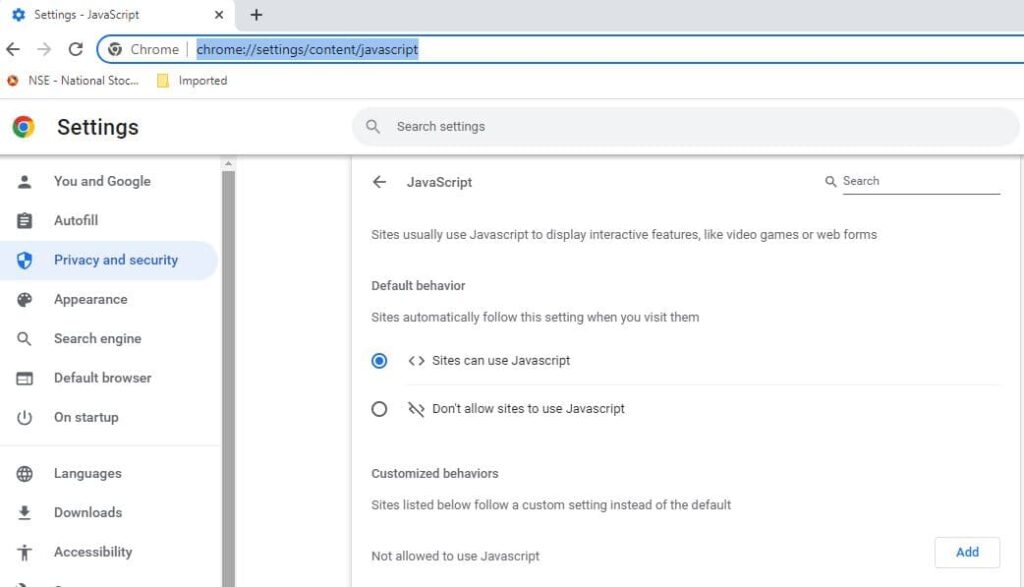Enable blocking Javascript by default
Screen dimensions: 1024x587
point(379,408)
